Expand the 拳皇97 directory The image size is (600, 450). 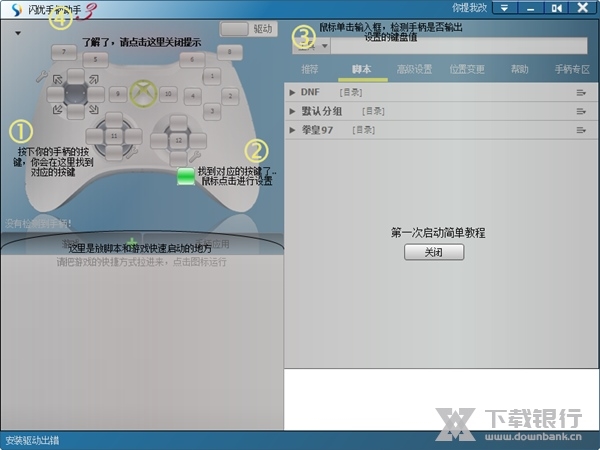pos(292,130)
